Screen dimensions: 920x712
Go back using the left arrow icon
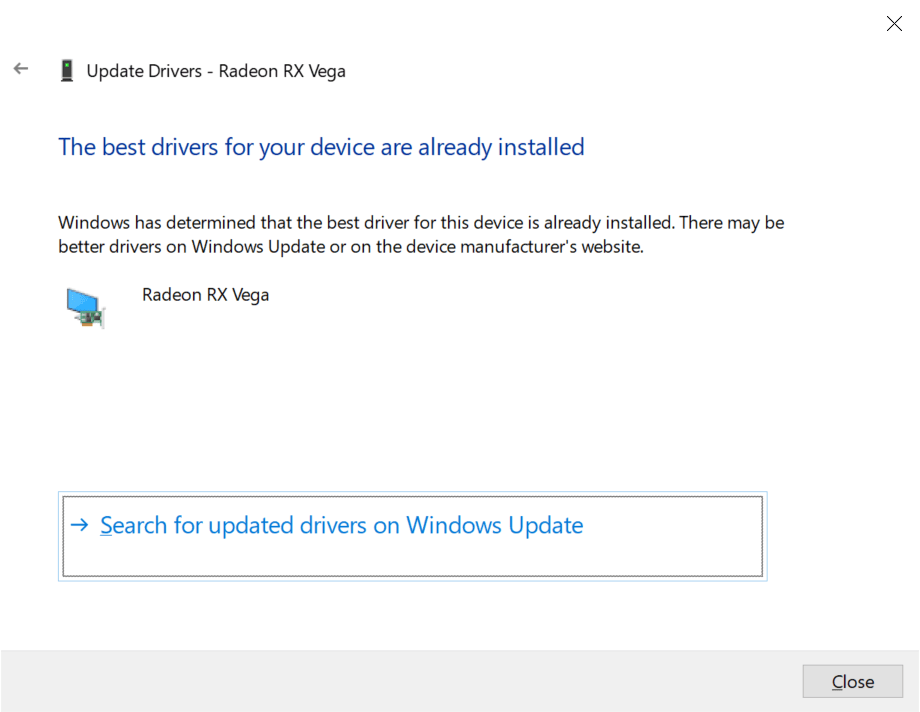20,69
